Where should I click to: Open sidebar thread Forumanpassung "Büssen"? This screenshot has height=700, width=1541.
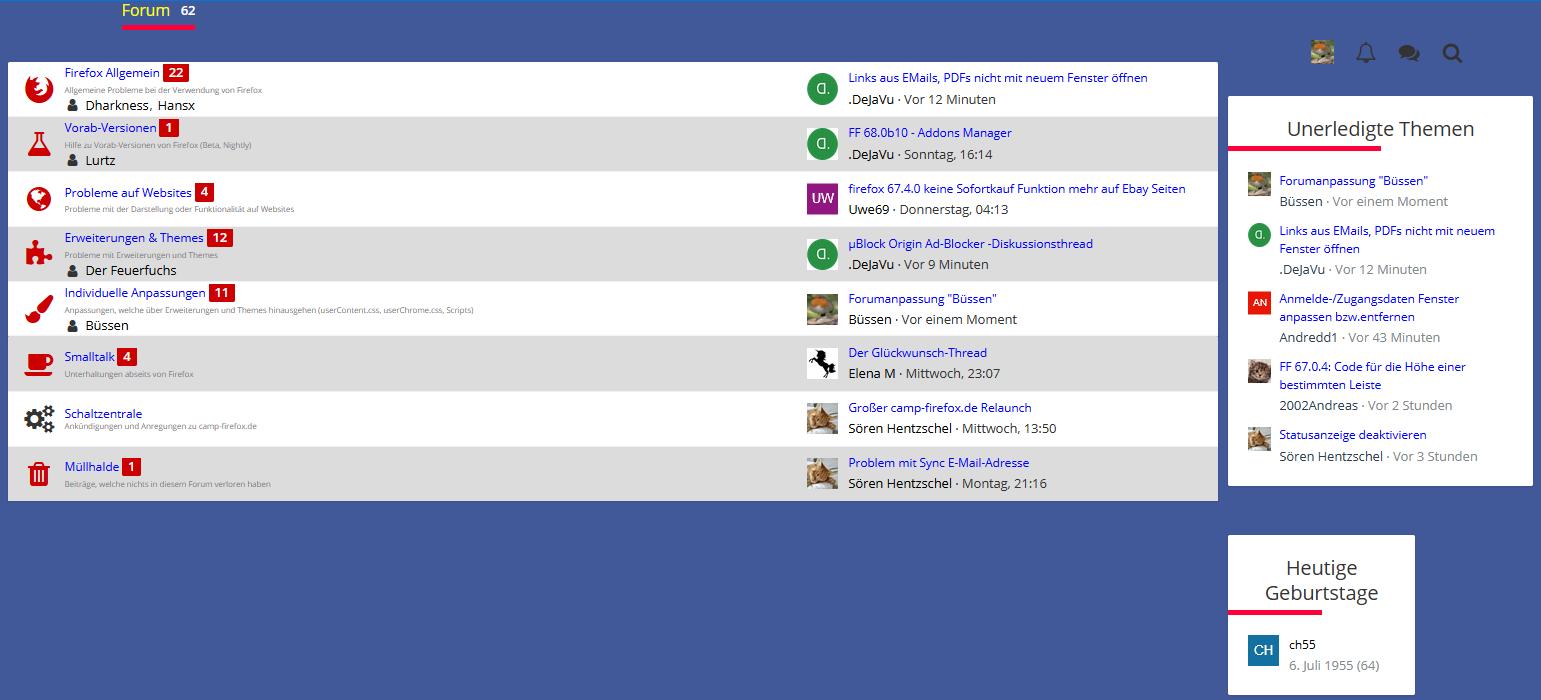[1354, 181]
